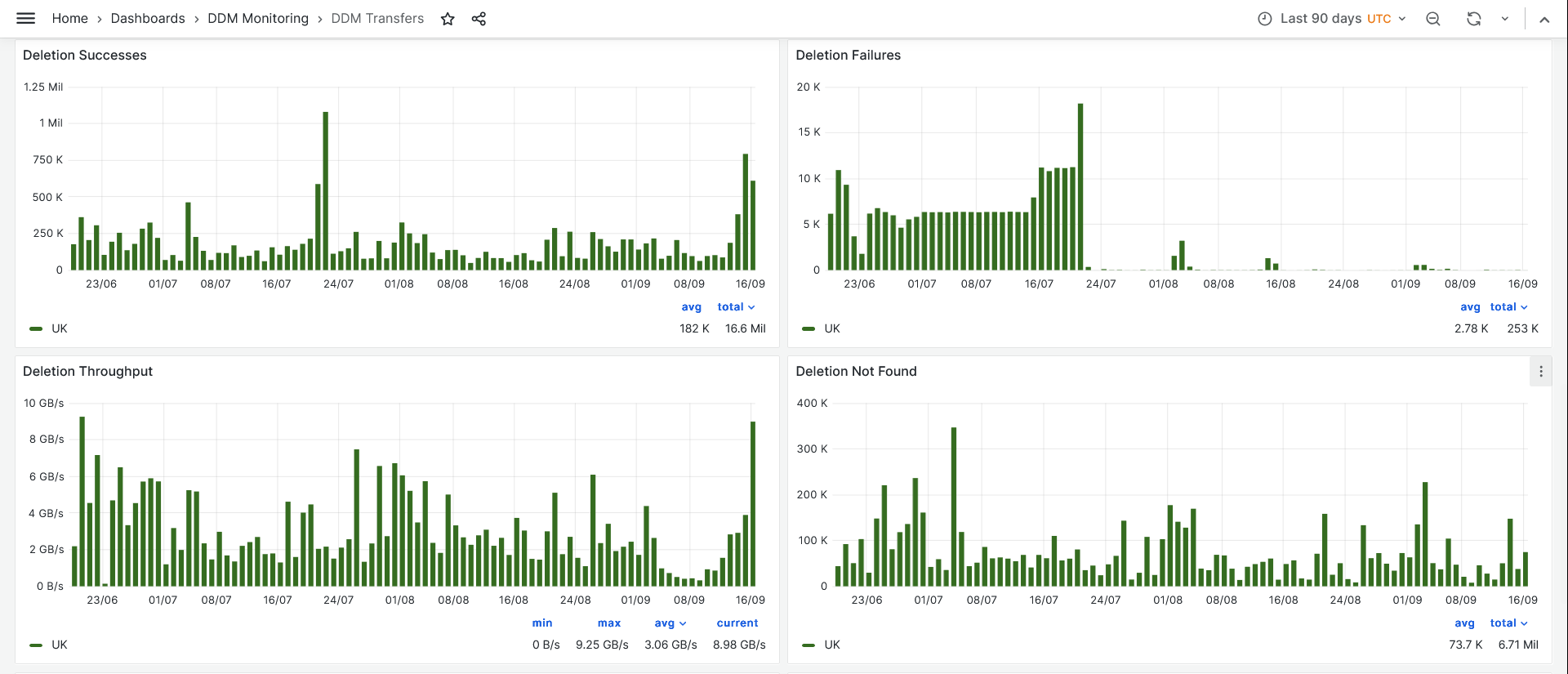
Task: Collapse the top toolbar with chevron up
Action: (x=1544, y=20)
